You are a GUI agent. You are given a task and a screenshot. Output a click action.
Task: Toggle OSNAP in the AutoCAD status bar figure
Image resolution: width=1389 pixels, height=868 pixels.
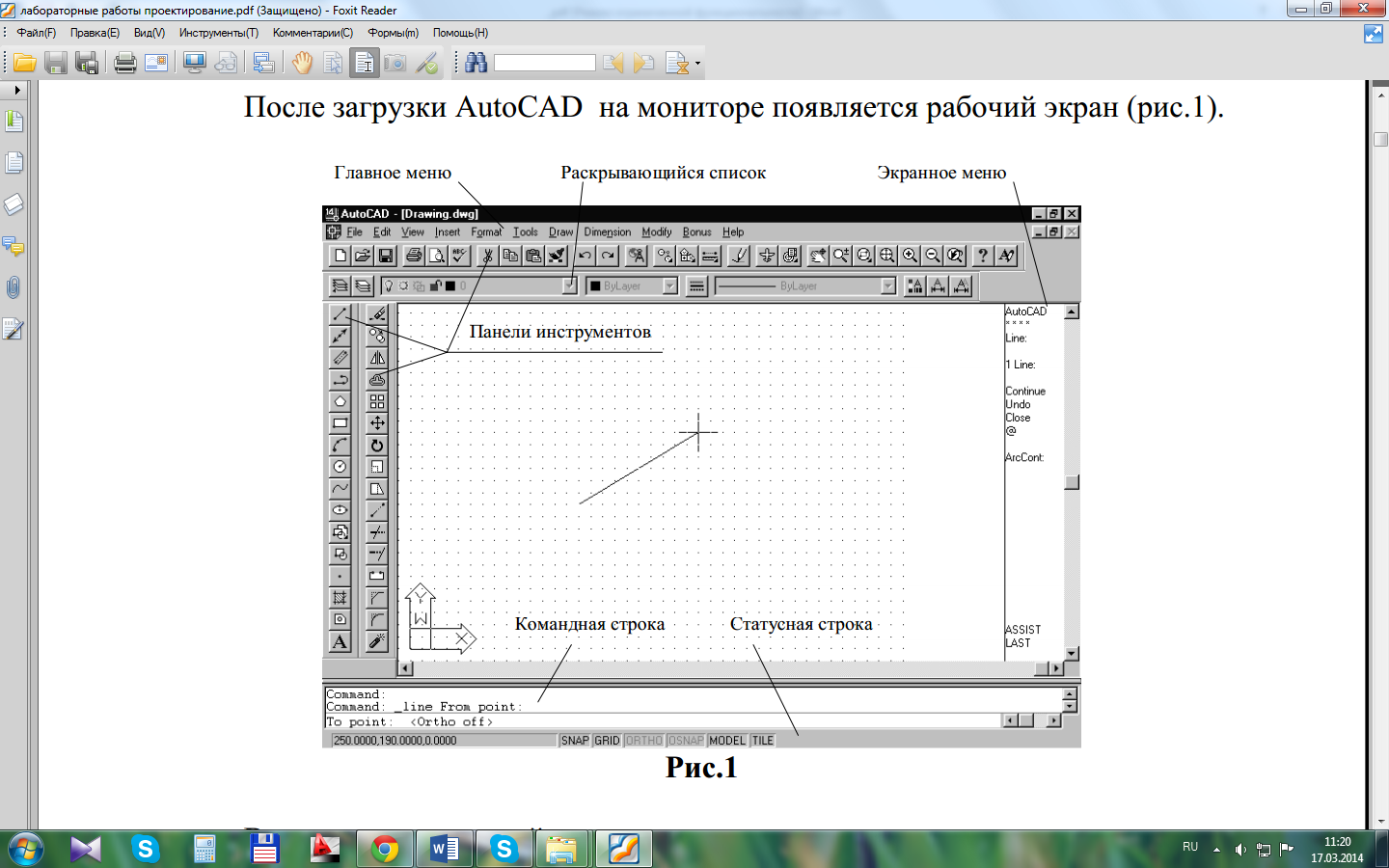[686, 741]
